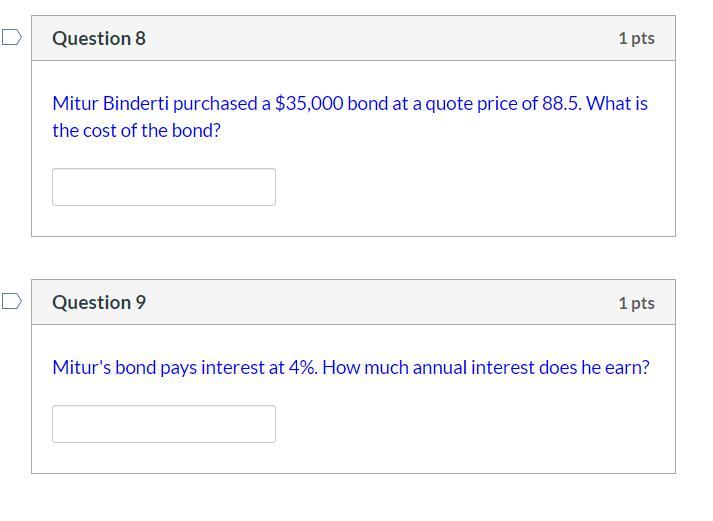This screenshot has height=521, width=713.
Task: Click the Question 8 answer box
Action: (164, 187)
